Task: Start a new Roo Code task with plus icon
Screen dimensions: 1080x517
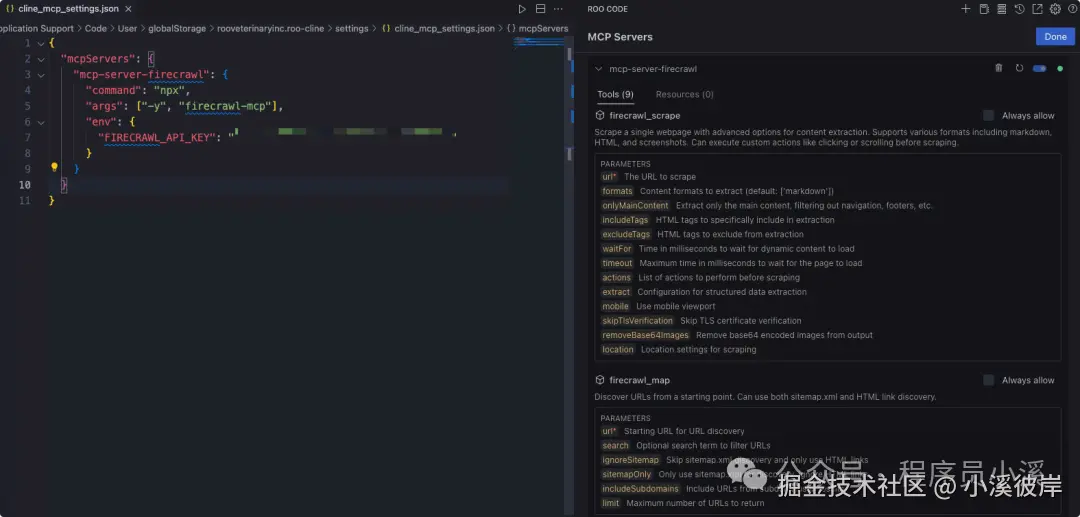Action: point(966,9)
